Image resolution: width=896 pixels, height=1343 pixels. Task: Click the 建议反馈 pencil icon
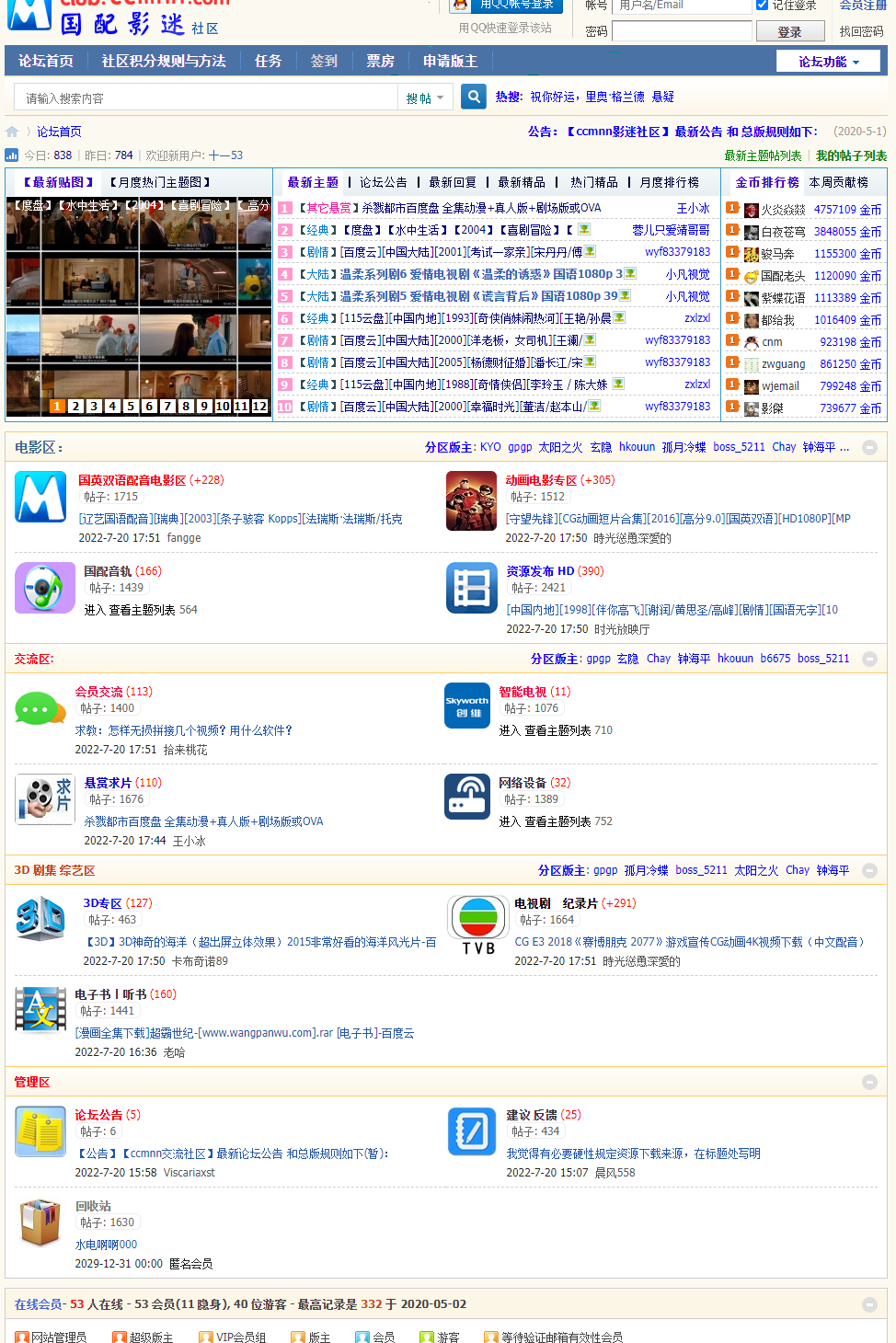pos(472,1131)
